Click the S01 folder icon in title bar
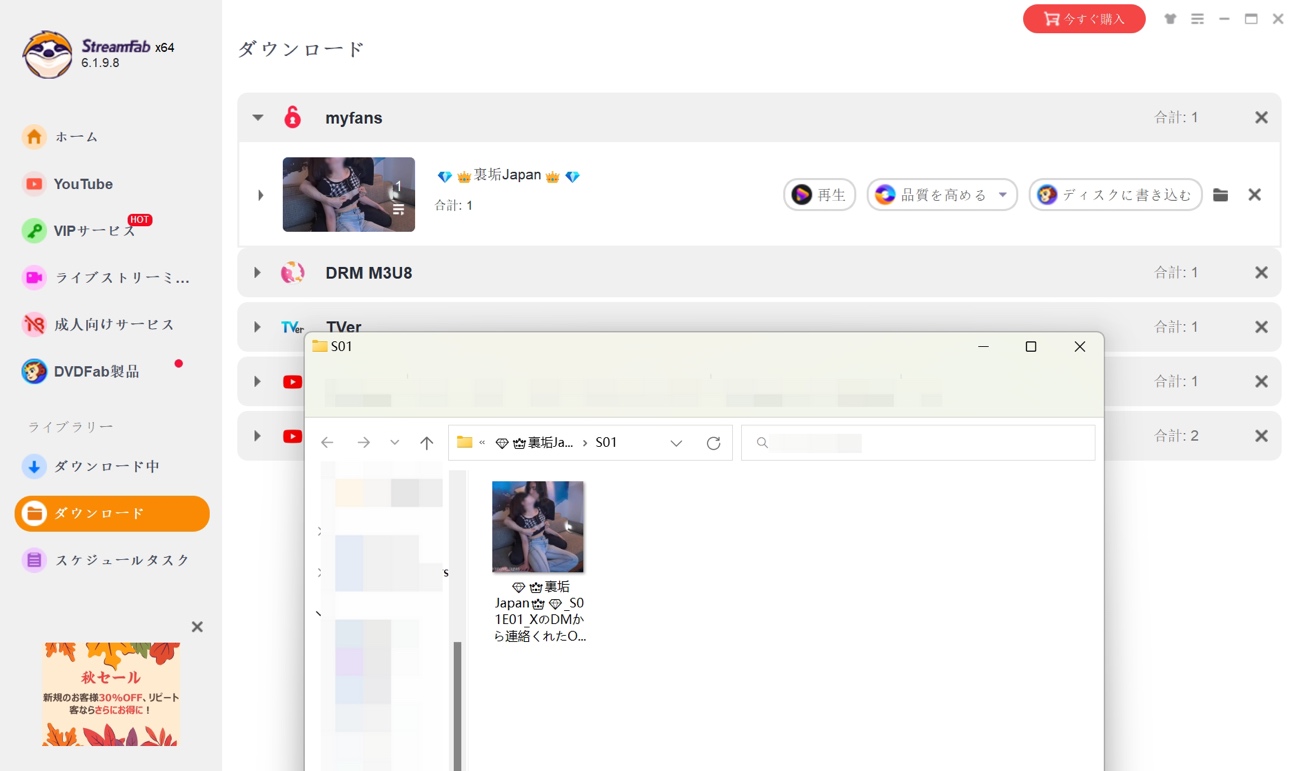The image size is (1299, 771). (x=320, y=346)
